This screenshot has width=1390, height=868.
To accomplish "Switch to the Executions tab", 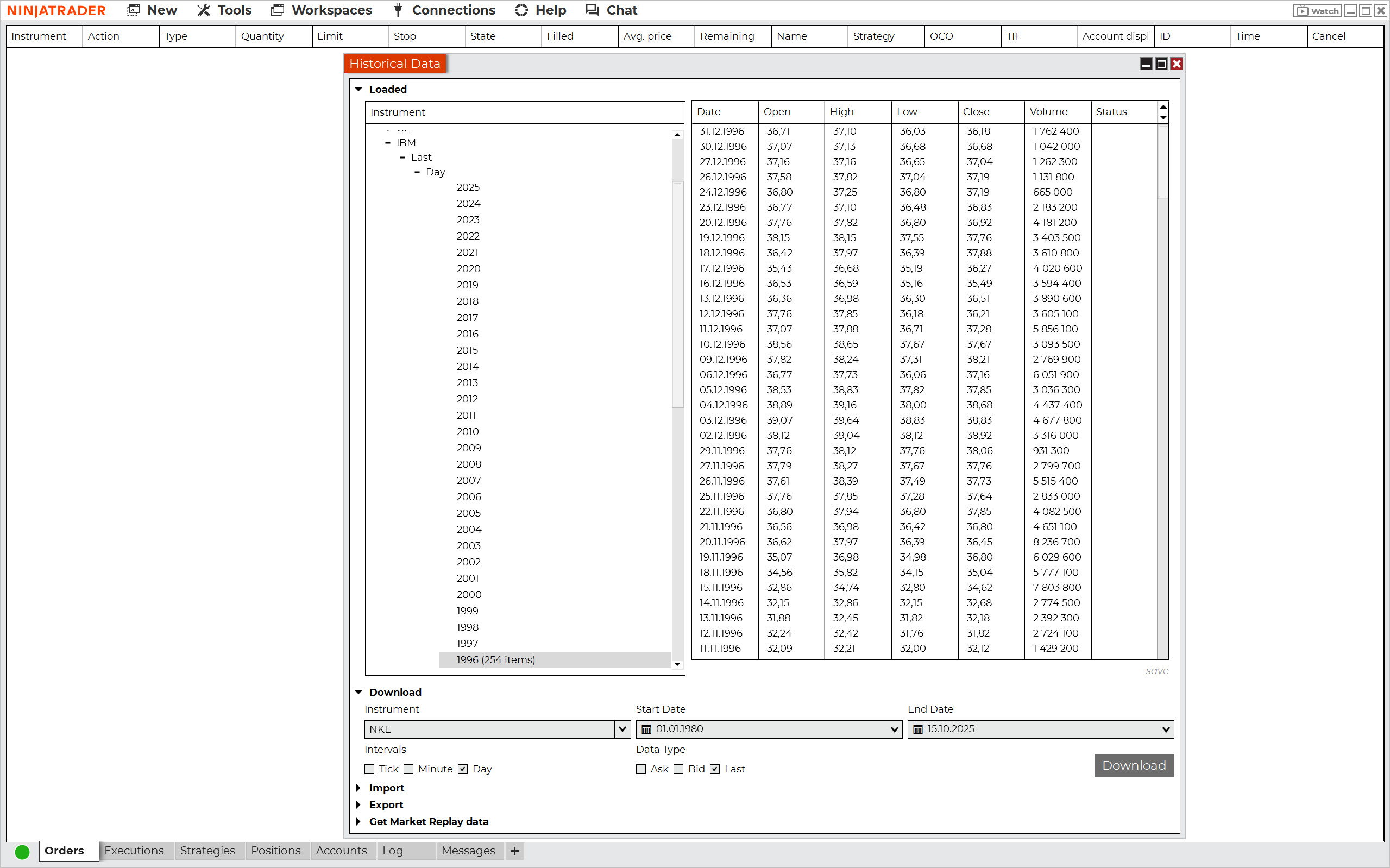I will [x=134, y=851].
